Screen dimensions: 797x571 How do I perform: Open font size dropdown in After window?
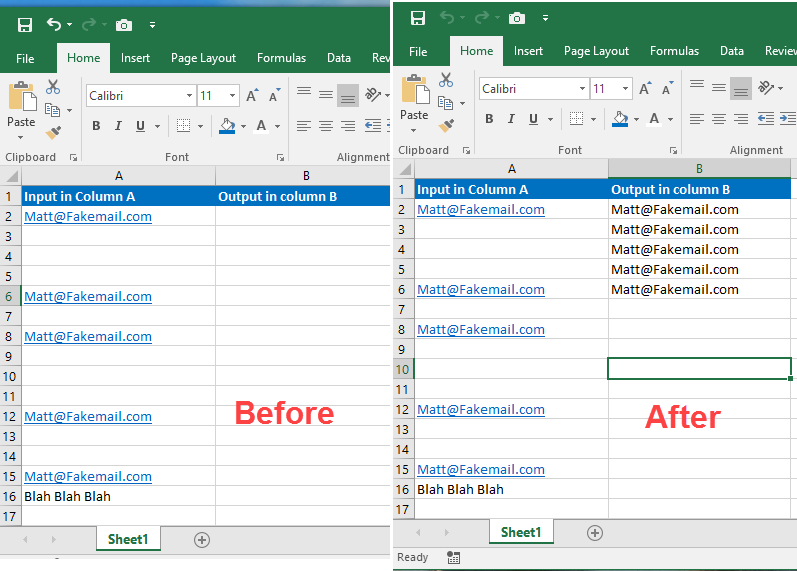point(625,88)
